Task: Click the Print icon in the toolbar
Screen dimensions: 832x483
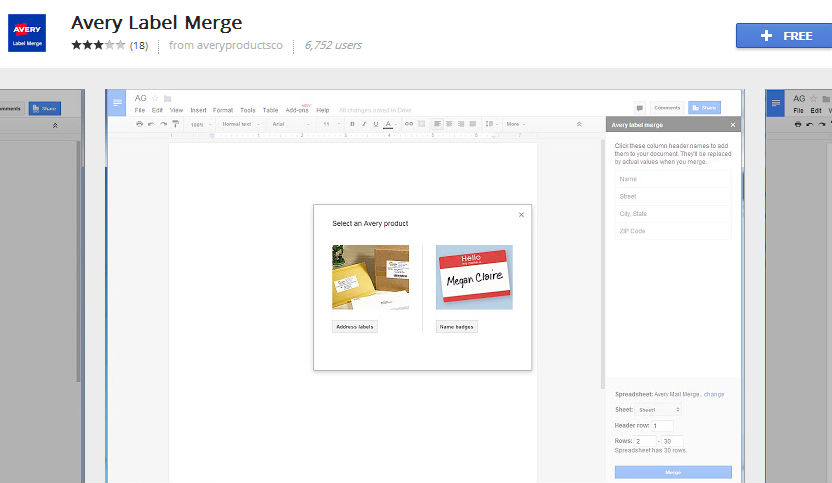Action: (x=140, y=124)
